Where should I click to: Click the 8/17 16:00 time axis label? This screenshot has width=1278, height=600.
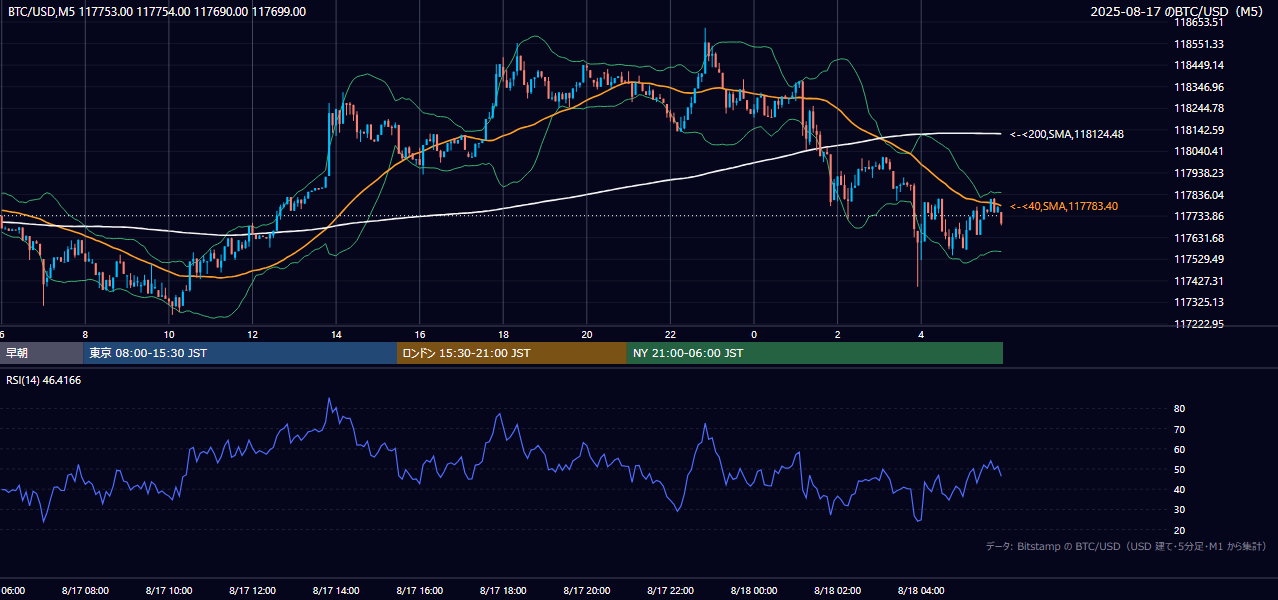point(420,591)
